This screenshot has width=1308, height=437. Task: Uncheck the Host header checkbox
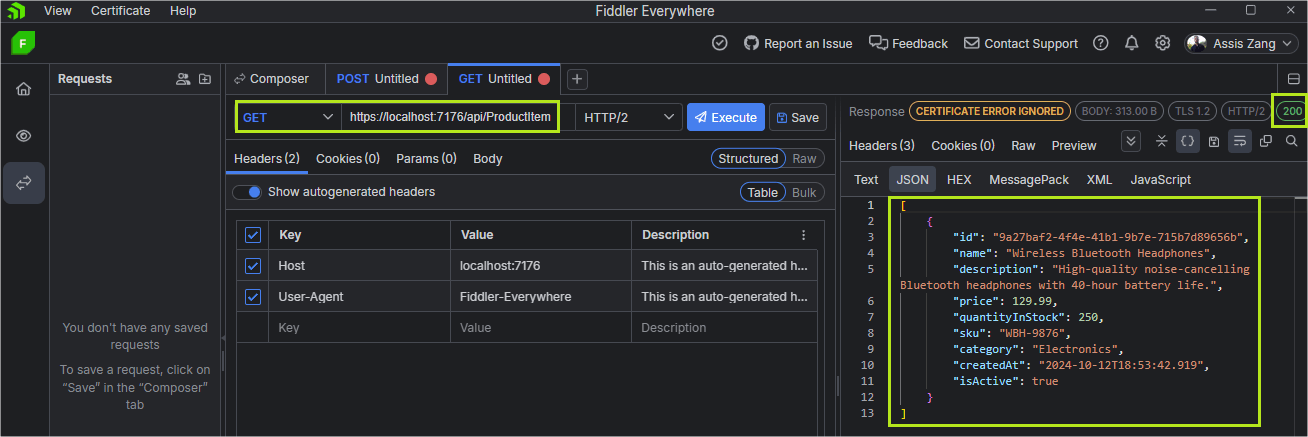pyautogui.click(x=253, y=266)
